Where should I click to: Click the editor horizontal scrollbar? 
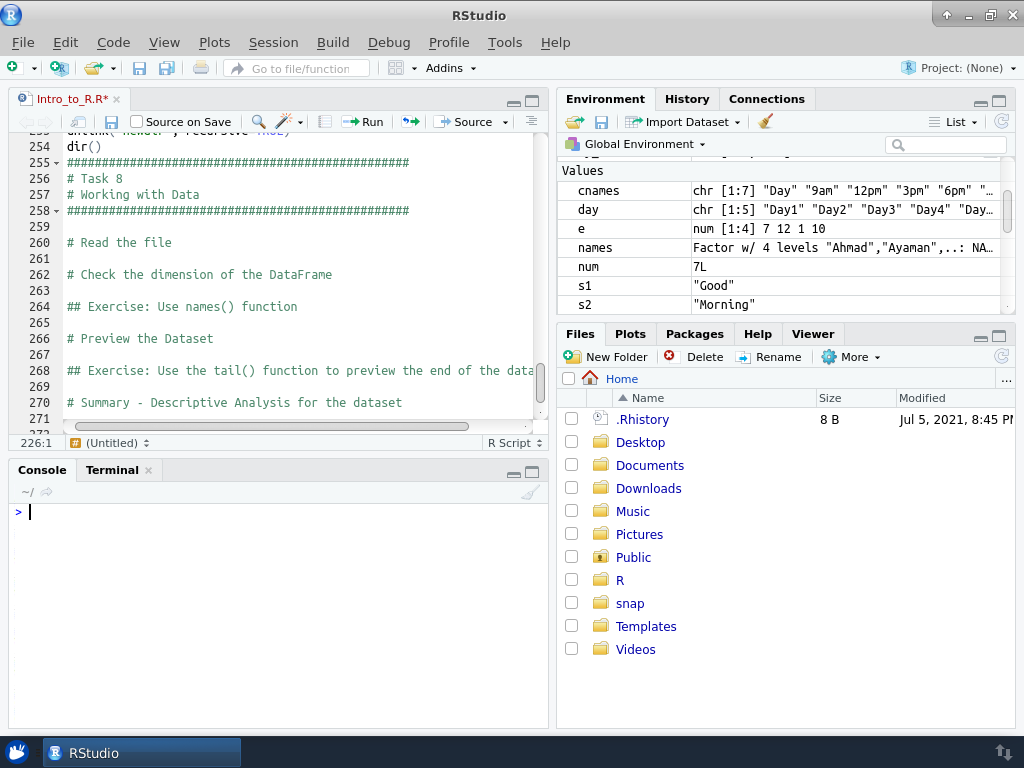[270, 426]
